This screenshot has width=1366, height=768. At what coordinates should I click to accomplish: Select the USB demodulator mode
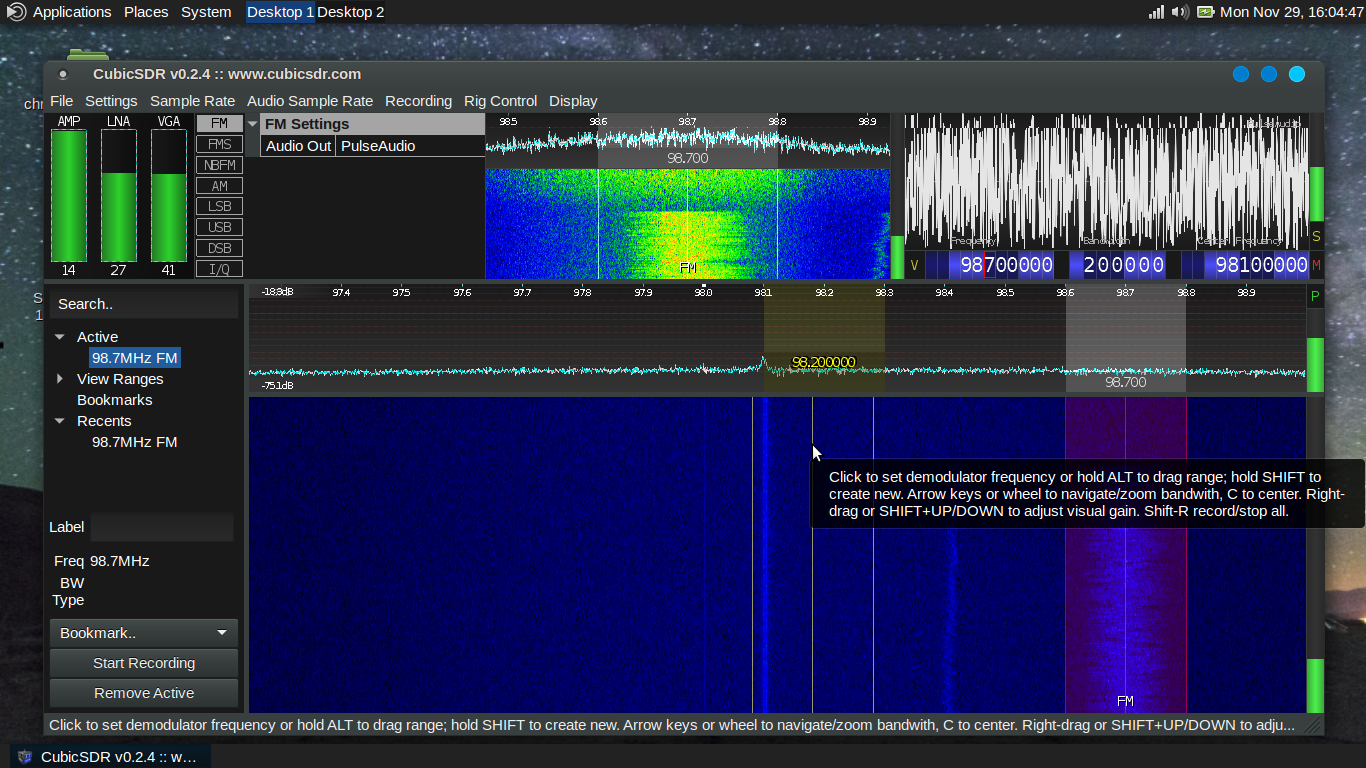(219, 227)
